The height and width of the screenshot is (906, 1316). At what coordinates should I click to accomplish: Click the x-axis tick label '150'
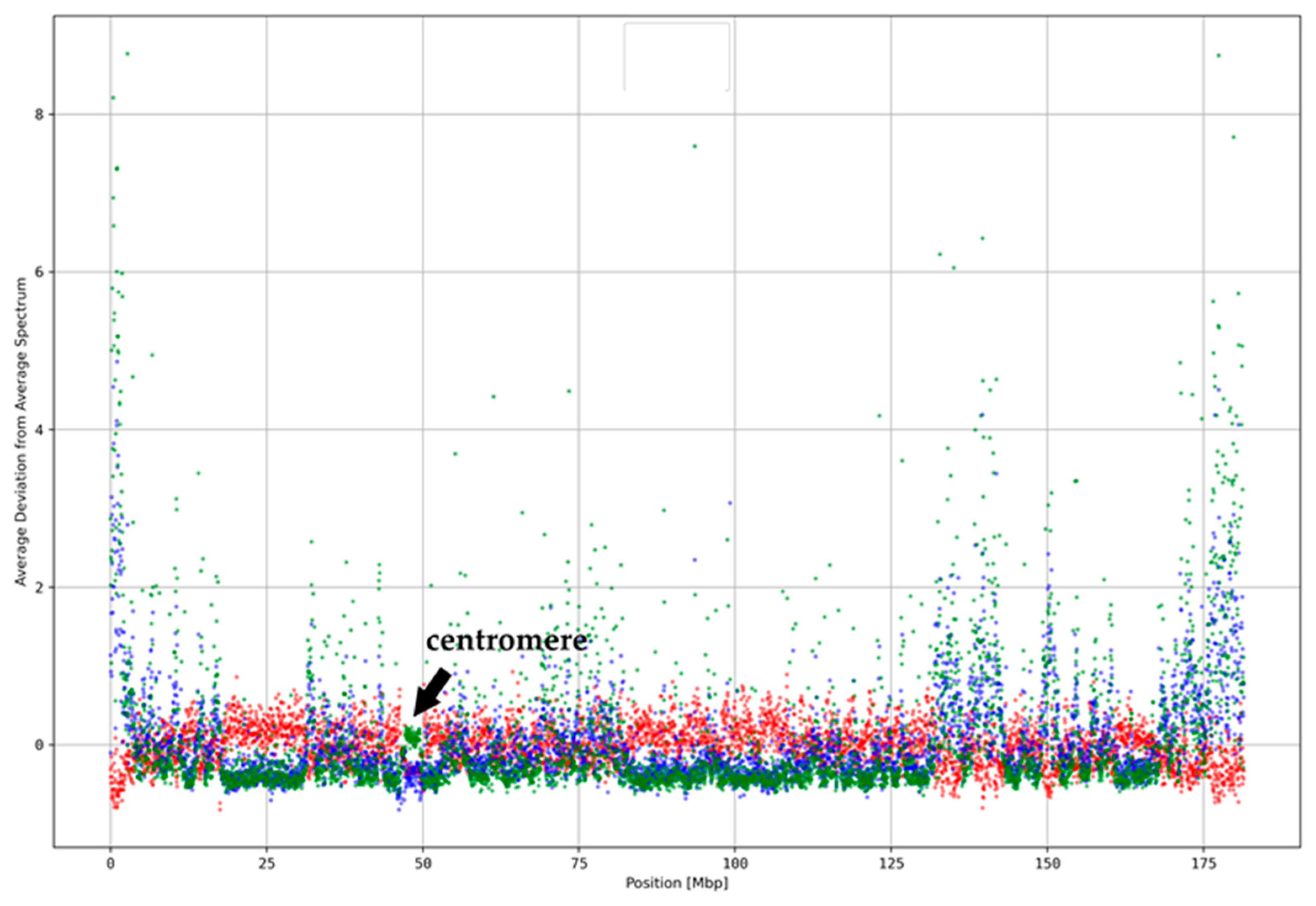click(x=1047, y=863)
